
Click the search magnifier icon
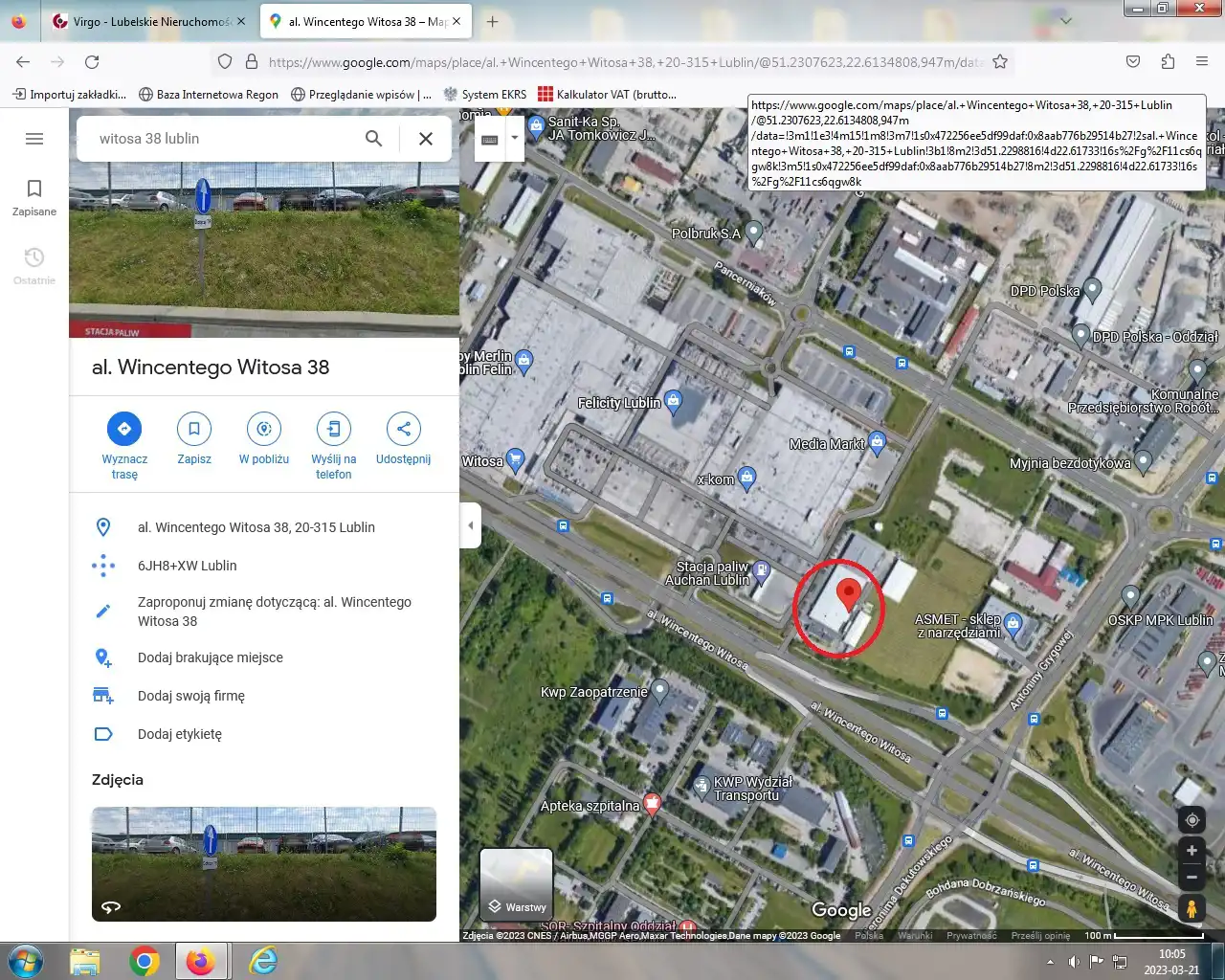pos(374,139)
